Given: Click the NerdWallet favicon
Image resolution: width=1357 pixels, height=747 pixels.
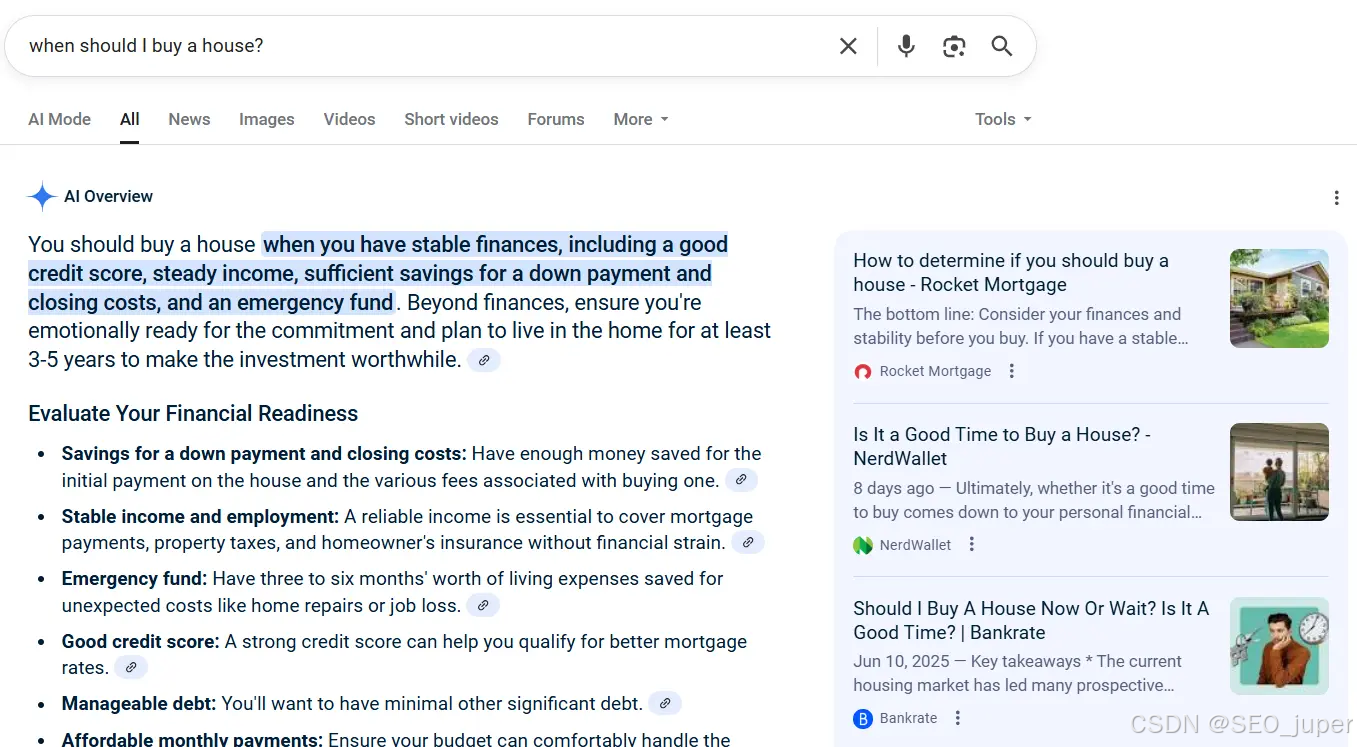Looking at the screenshot, I should pyautogui.click(x=863, y=545).
